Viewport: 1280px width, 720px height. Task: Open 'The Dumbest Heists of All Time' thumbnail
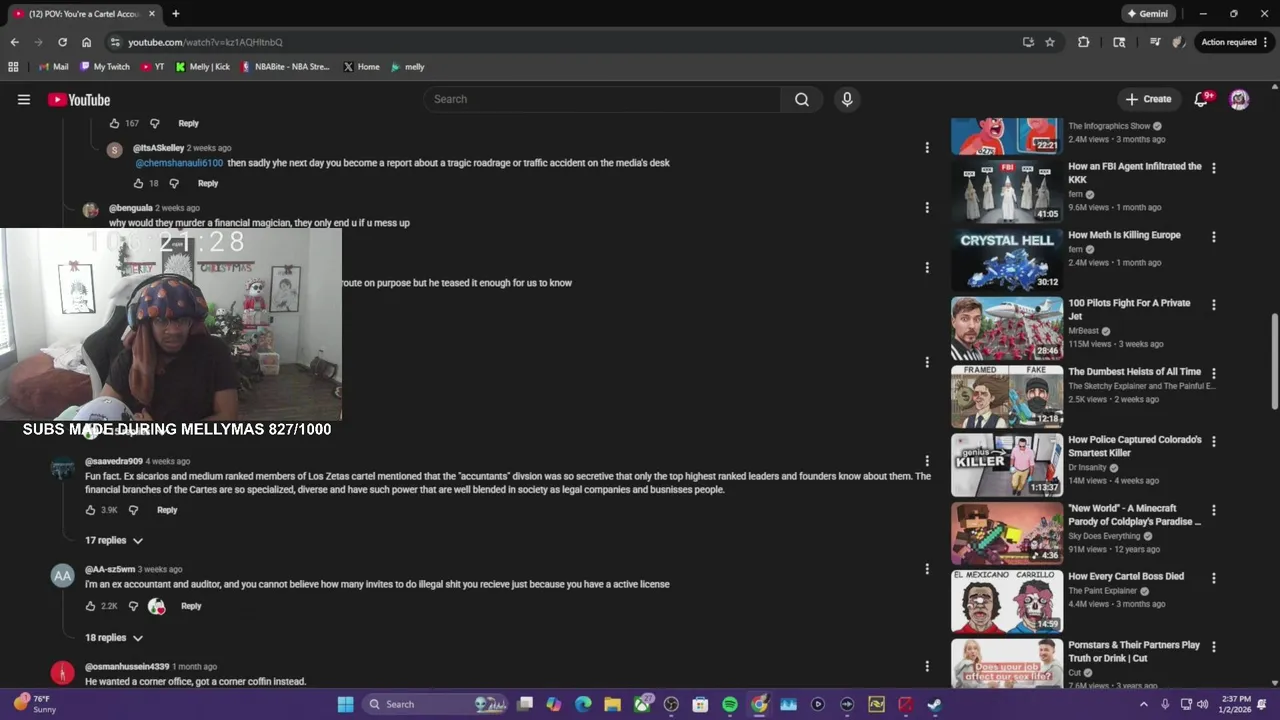pos(1007,397)
